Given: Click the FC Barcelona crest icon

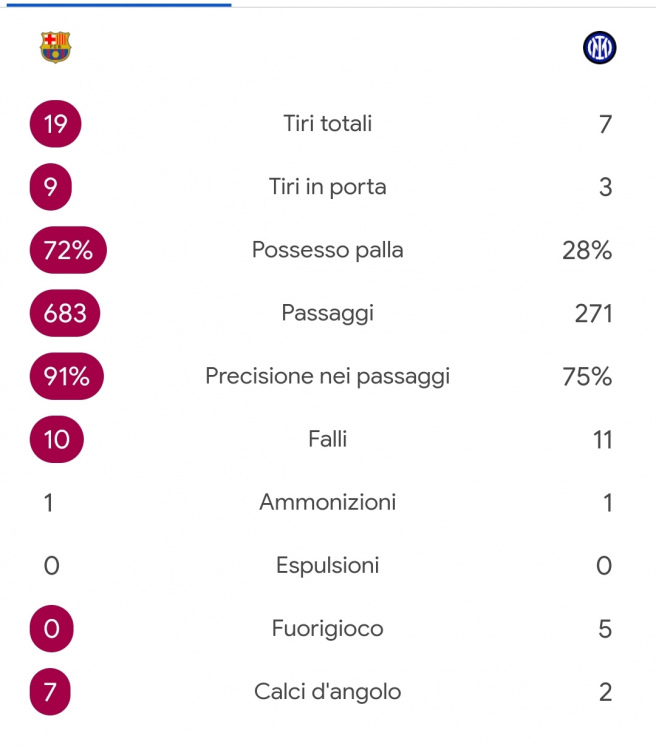Looking at the screenshot, I should click(56, 47).
